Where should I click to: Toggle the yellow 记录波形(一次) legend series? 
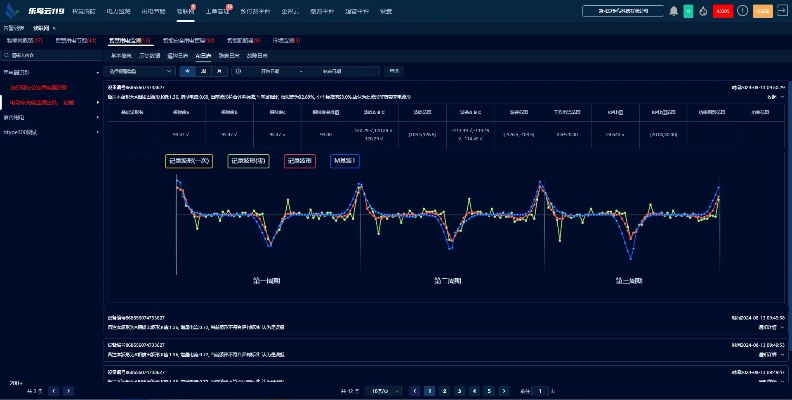tap(189, 160)
